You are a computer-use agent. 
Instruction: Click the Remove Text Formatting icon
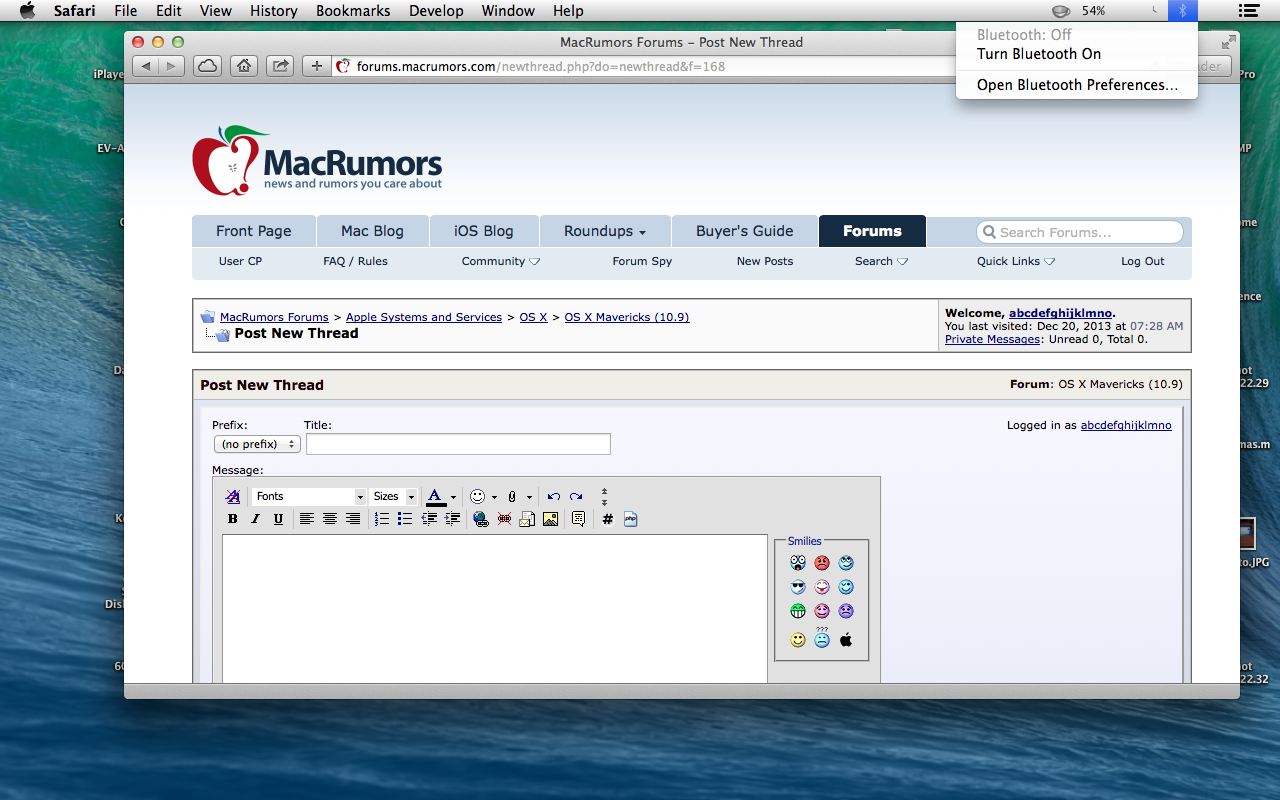click(x=233, y=496)
